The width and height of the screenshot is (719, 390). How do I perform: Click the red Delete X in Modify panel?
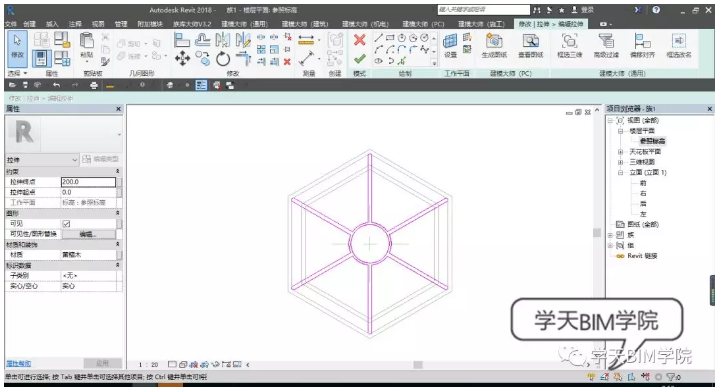coord(287,61)
